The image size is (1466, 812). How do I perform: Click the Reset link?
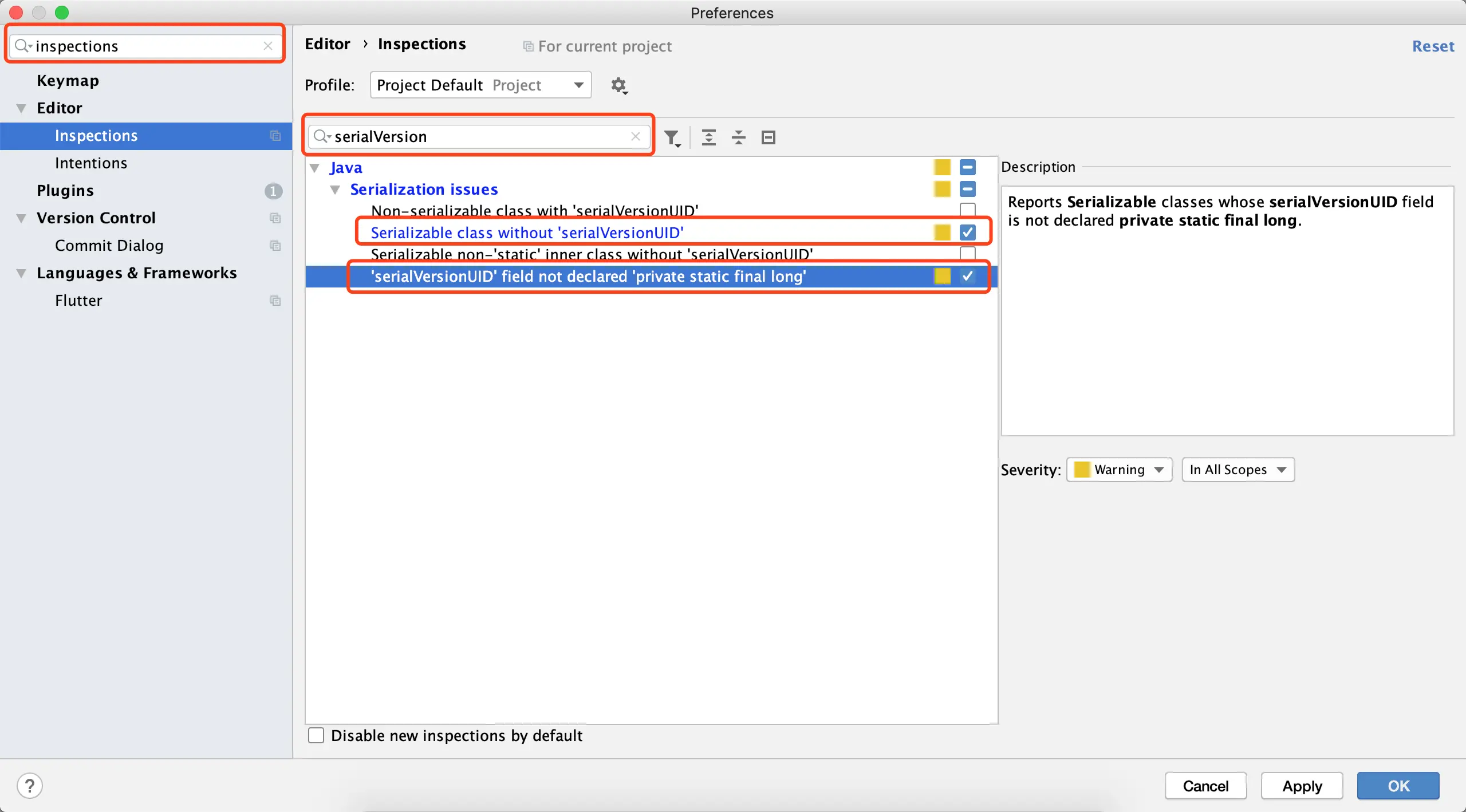click(1433, 46)
